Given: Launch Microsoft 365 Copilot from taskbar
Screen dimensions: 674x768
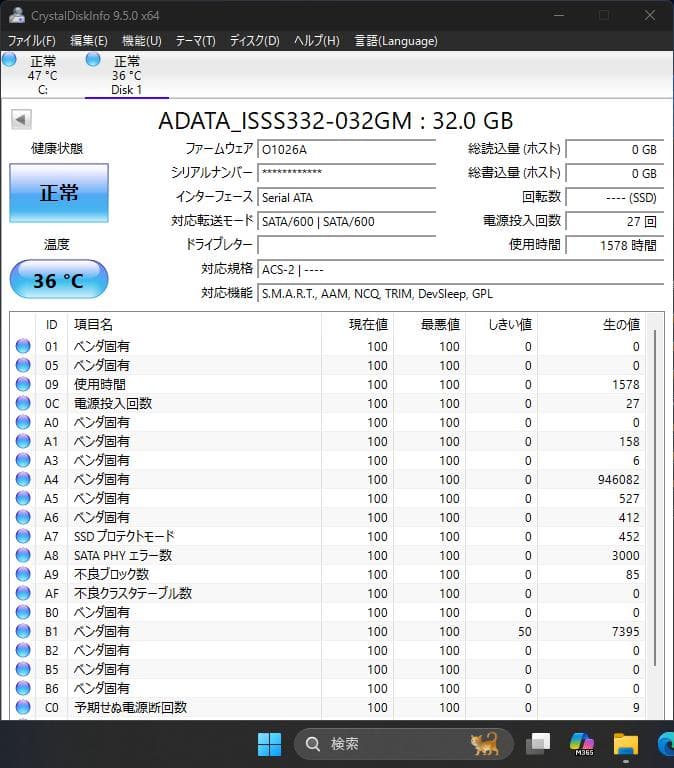Looking at the screenshot, I should click(582, 744).
